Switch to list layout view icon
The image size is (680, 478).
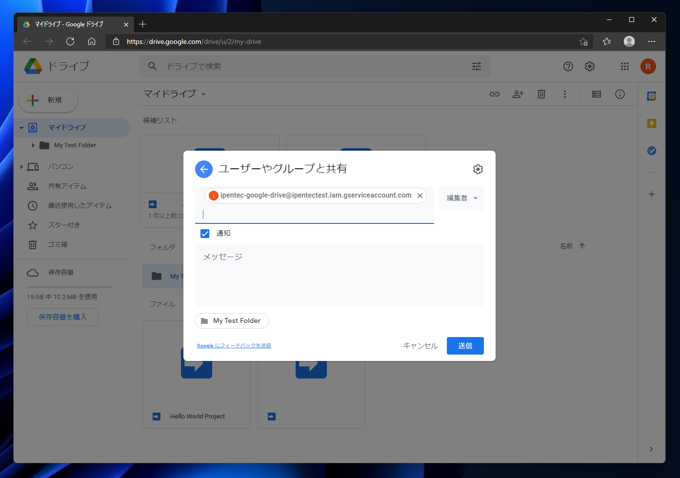click(x=596, y=94)
